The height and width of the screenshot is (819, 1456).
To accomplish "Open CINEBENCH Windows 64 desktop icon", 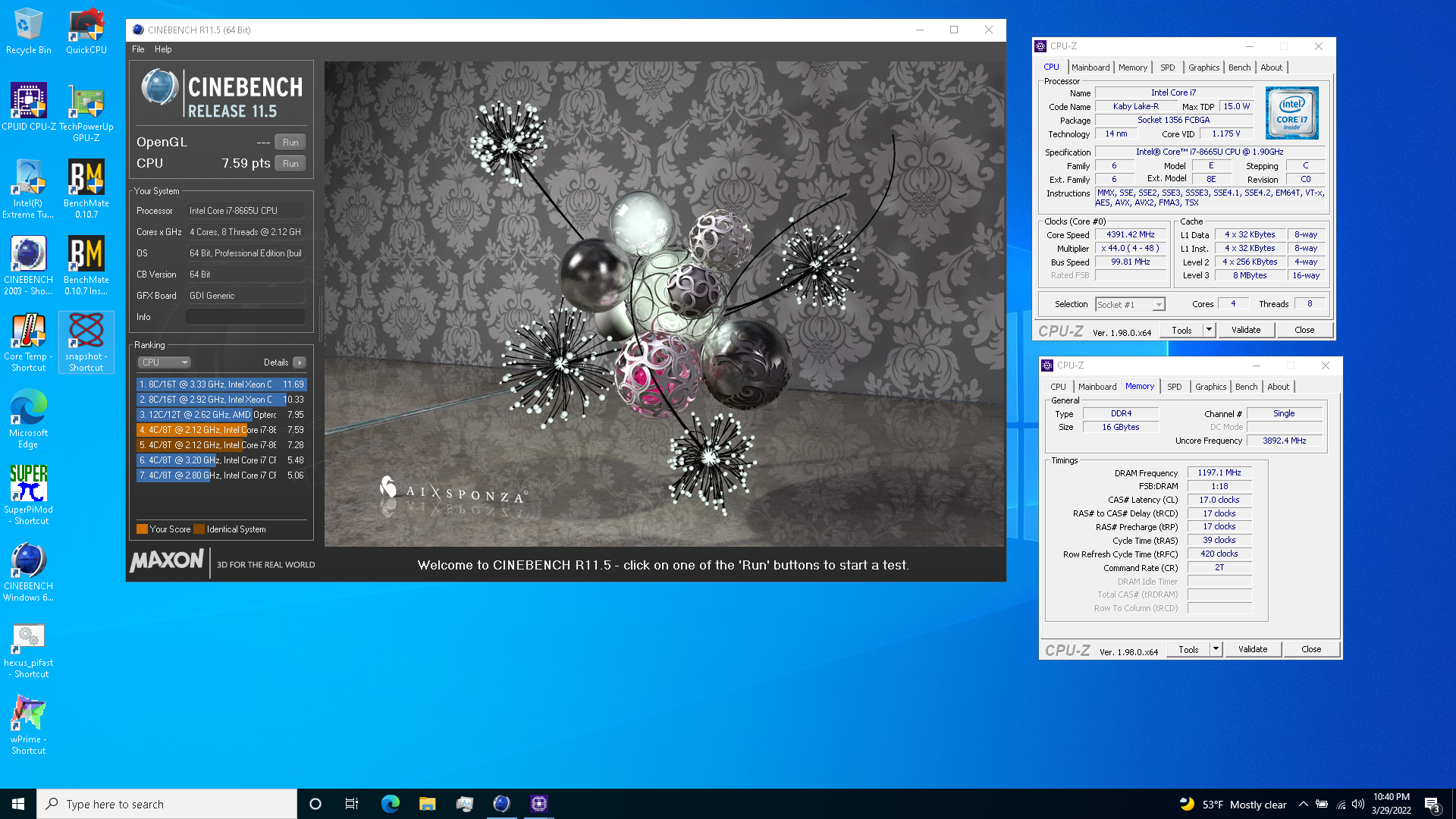I will tap(28, 572).
